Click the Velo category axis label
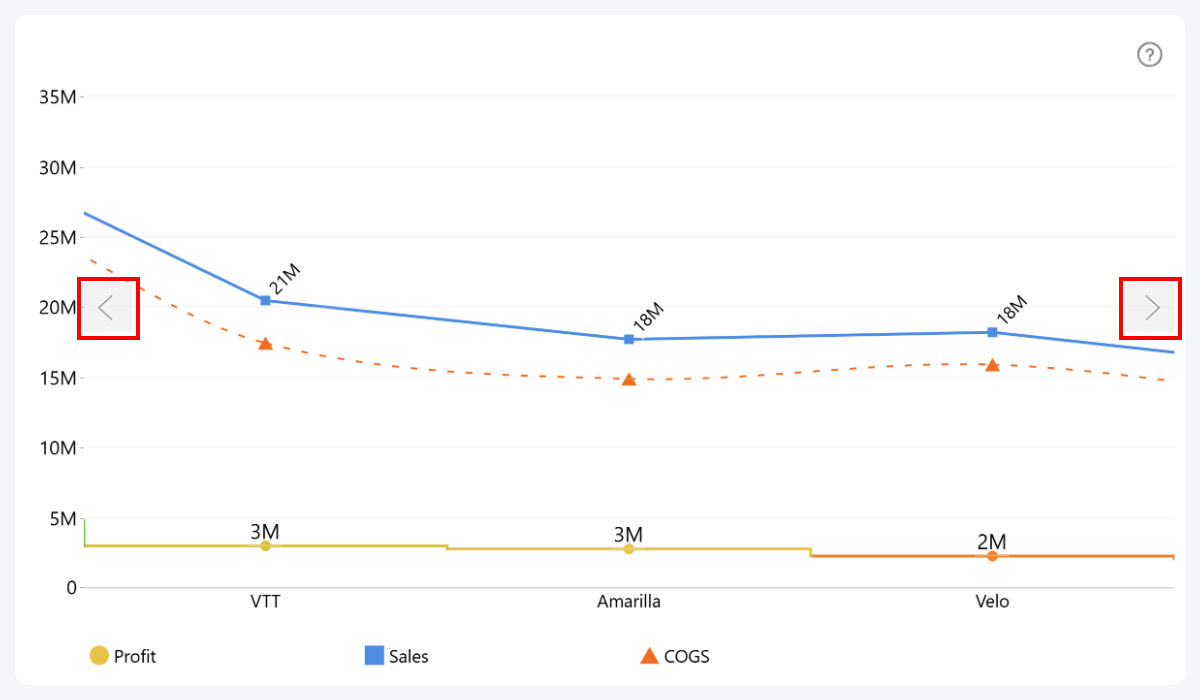 tap(992, 602)
